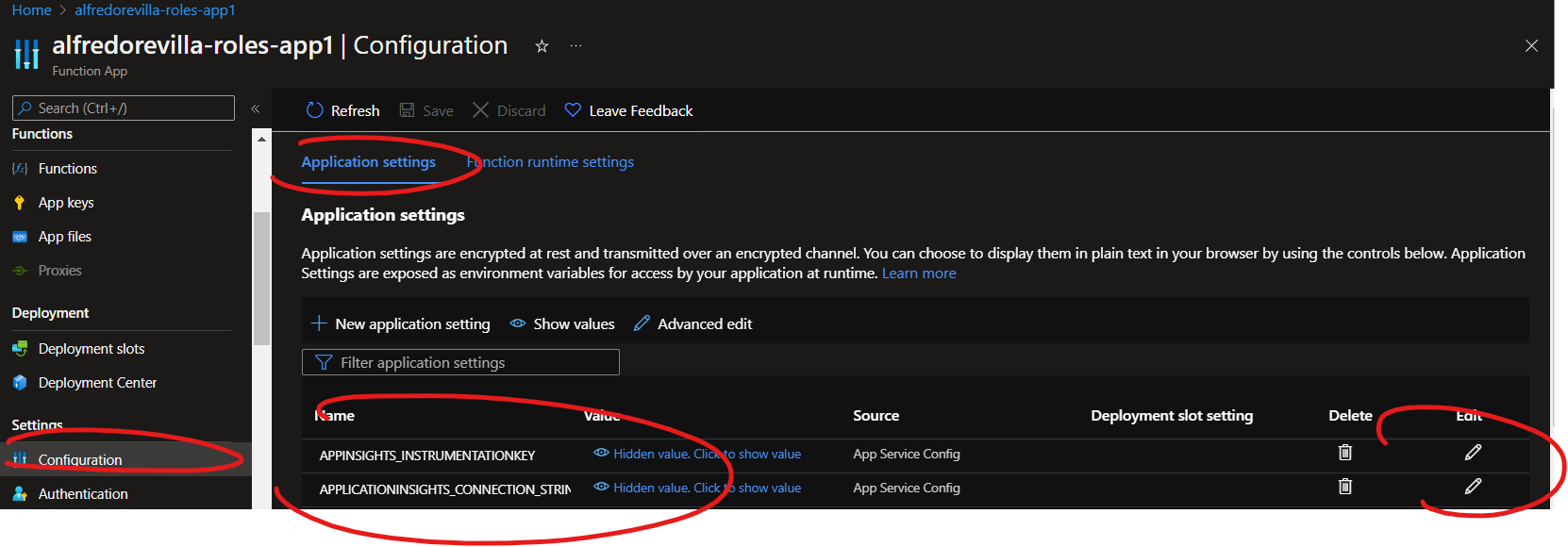Click the sidebar scrollbar up arrow
This screenshot has width=1568, height=547.
click(261, 139)
